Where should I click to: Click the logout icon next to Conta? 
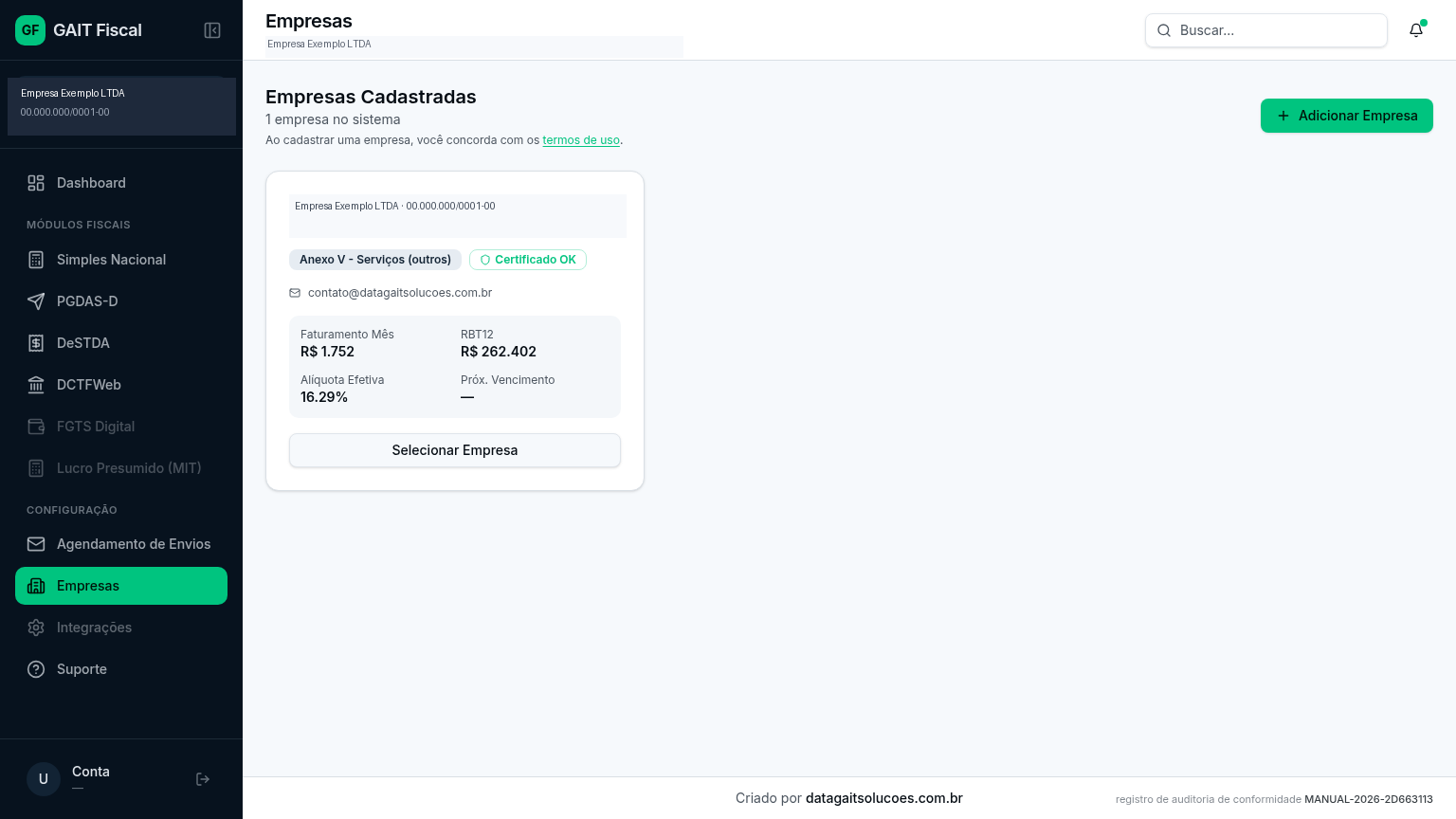(x=203, y=779)
